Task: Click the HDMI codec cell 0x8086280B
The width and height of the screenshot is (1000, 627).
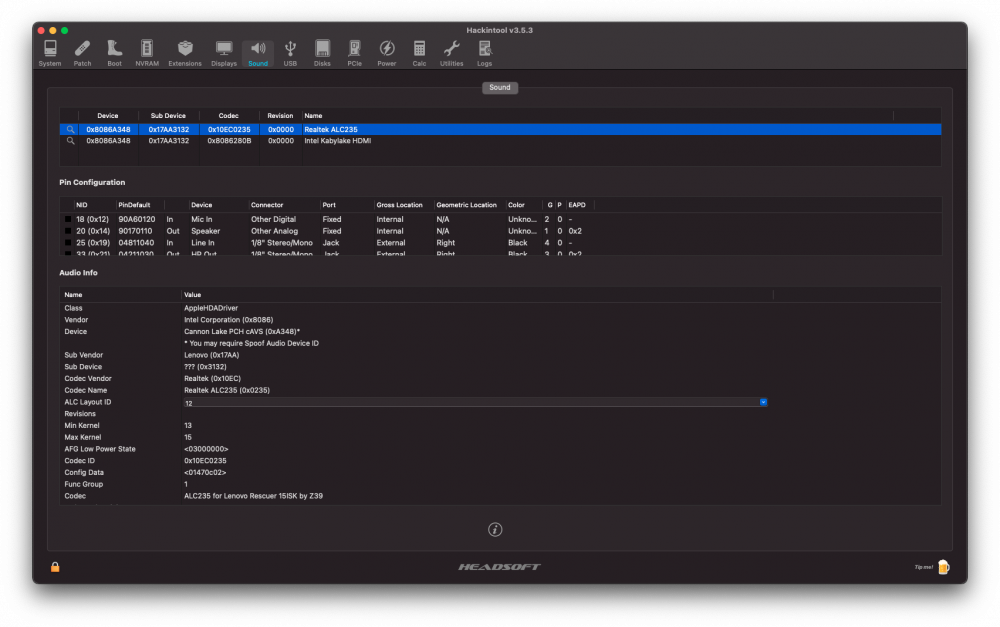Action: point(229,141)
